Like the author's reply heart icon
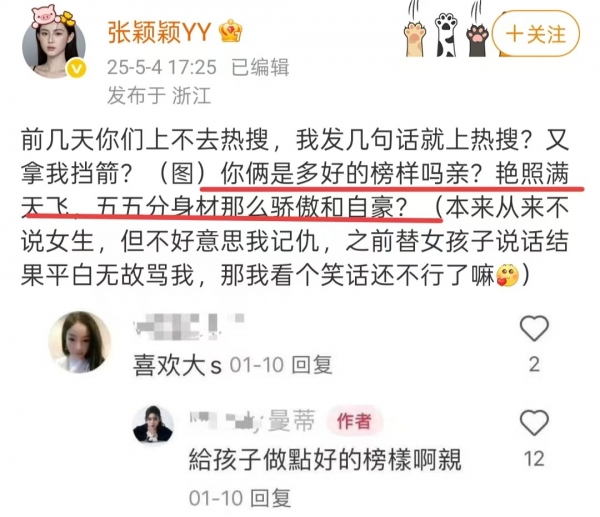The image size is (600, 517). click(534, 422)
